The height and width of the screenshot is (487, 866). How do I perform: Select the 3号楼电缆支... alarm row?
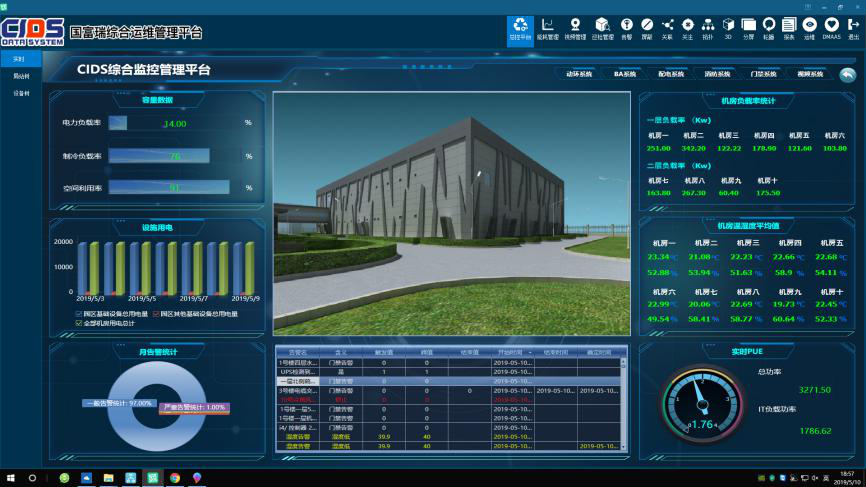448,390
